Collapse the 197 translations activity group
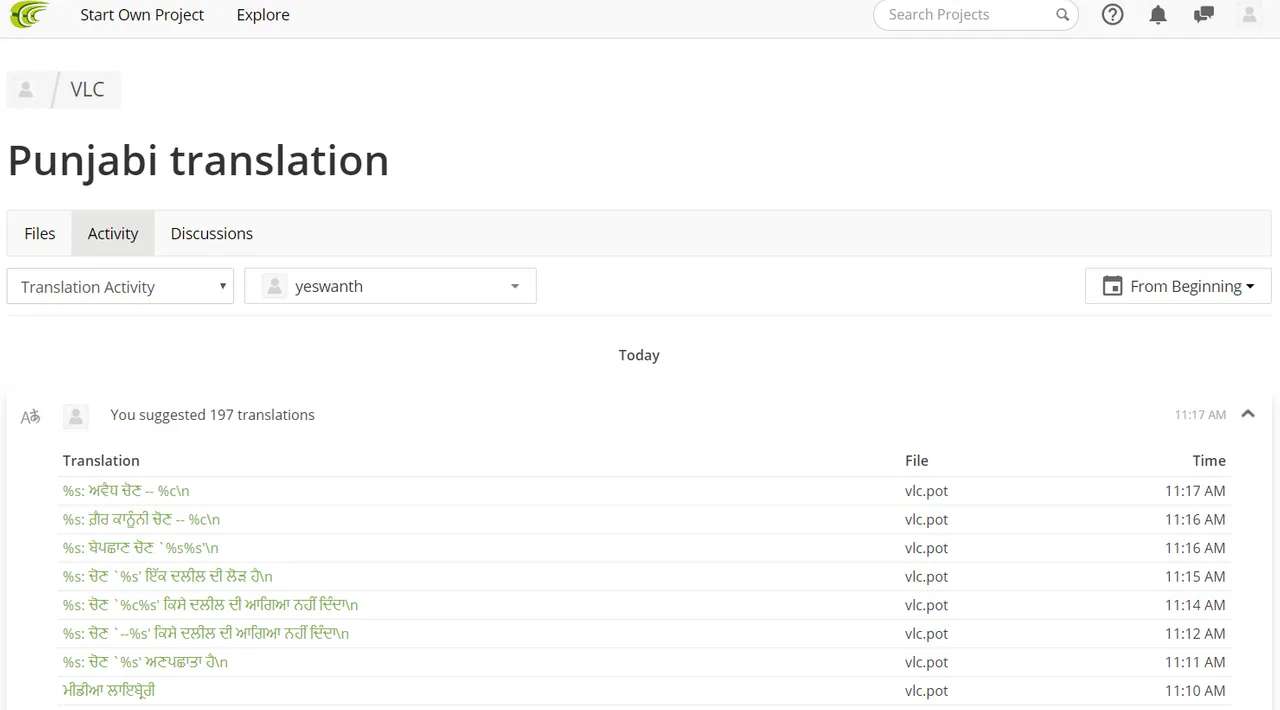1280x710 pixels. tap(1248, 414)
